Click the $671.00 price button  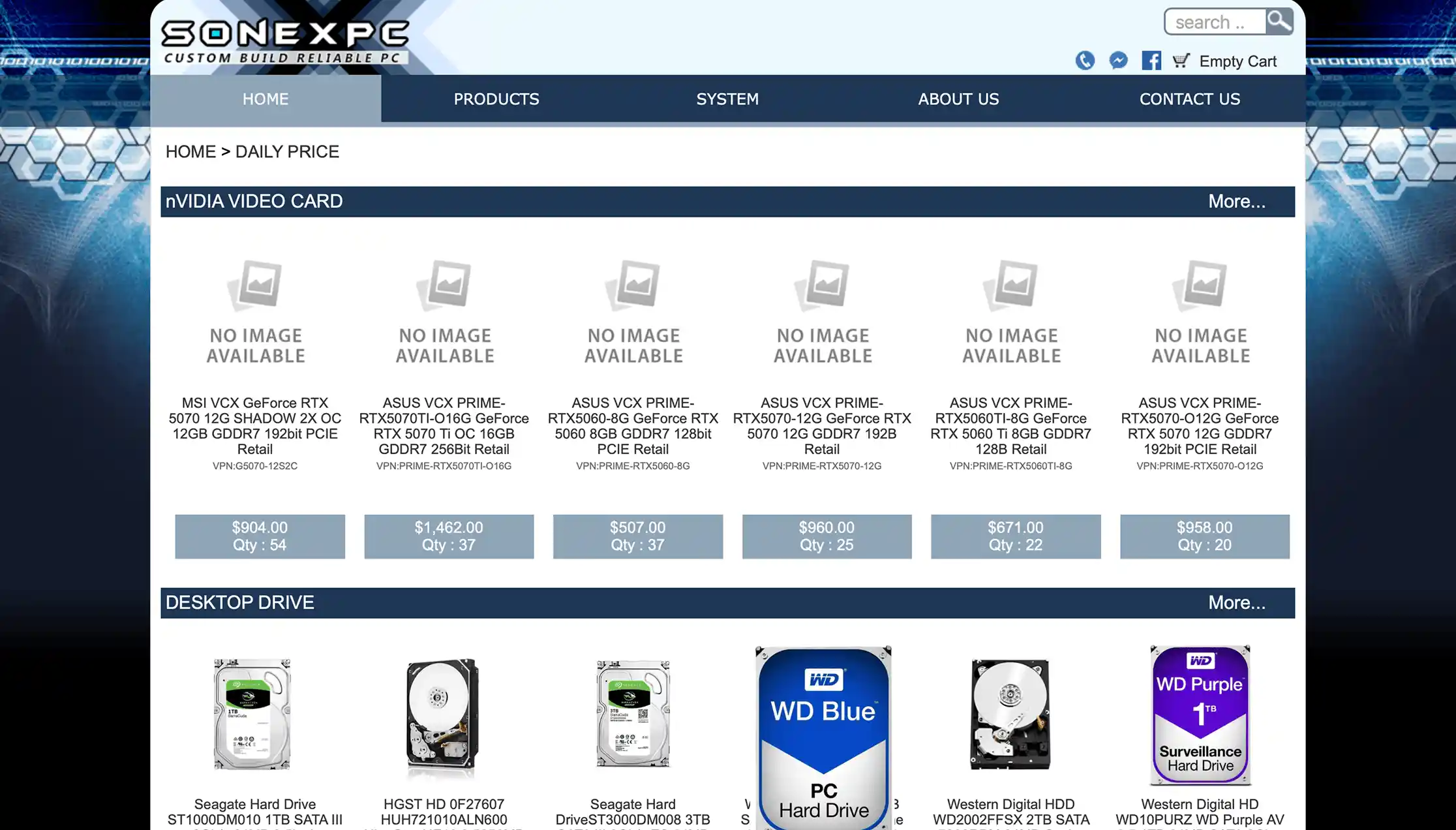1016,536
